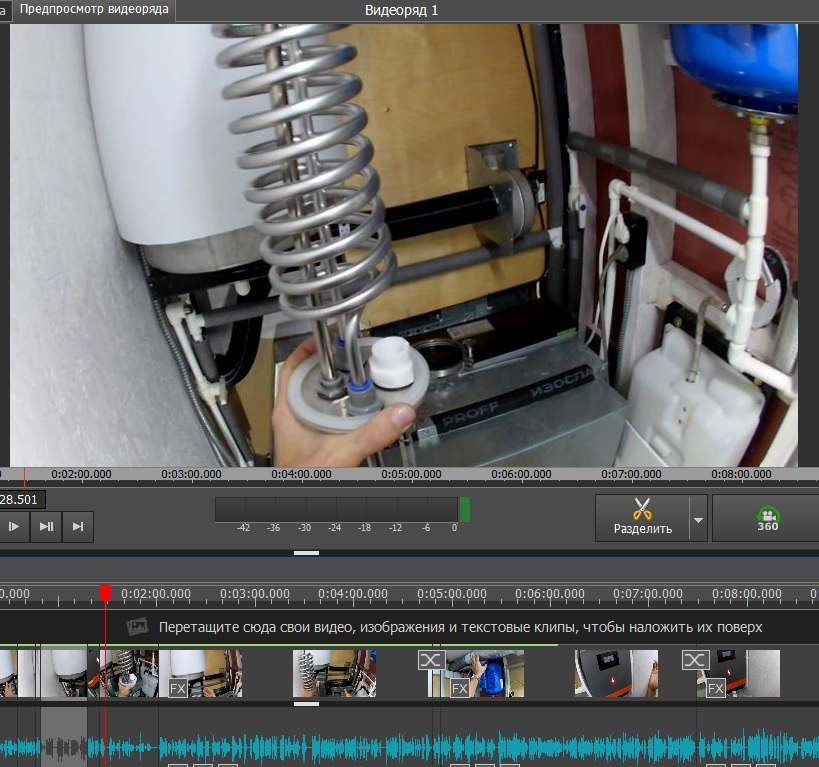Select the orange control panel clip

pyautogui.click(x=616, y=673)
